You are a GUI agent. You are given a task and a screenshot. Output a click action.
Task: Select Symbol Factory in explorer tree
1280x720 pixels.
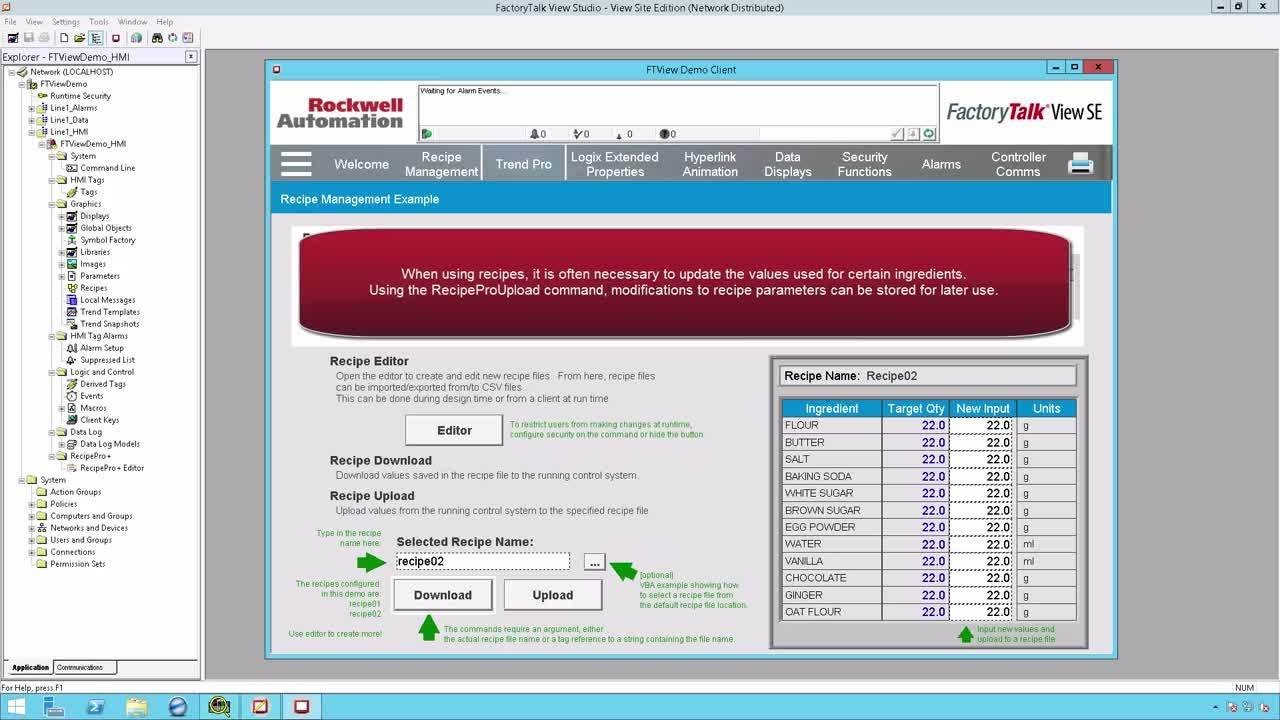pos(108,240)
